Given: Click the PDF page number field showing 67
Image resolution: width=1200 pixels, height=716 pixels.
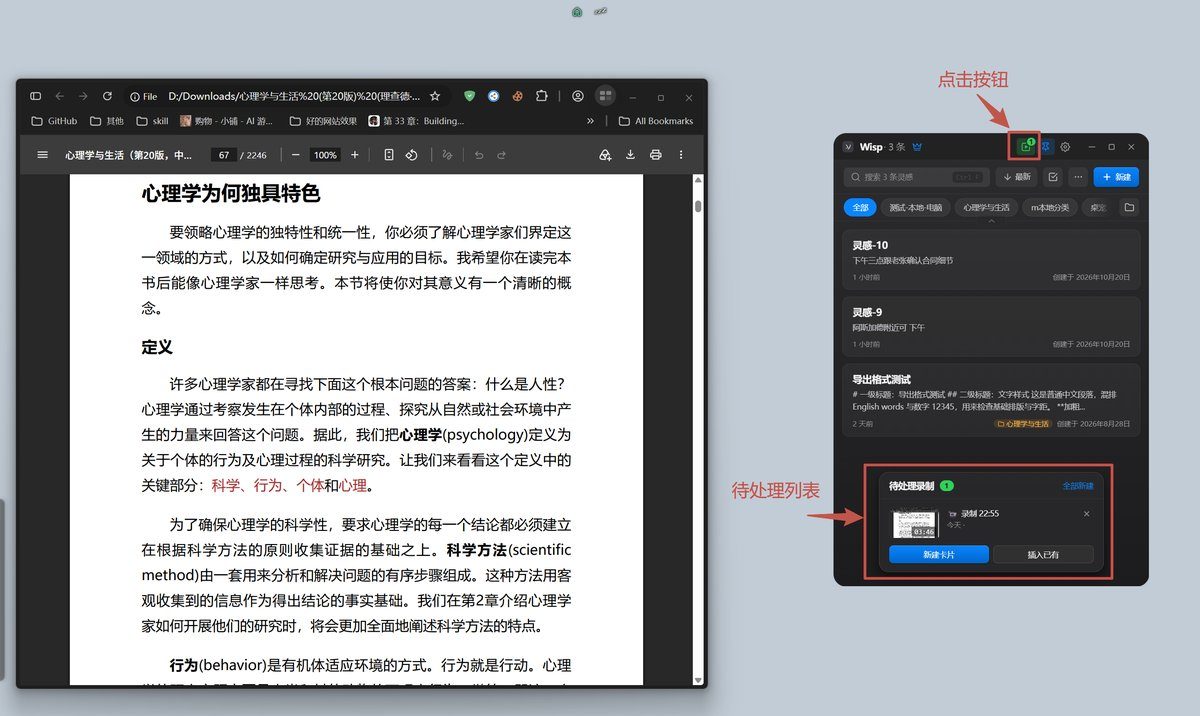Looking at the screenshot, I should 222,155.
